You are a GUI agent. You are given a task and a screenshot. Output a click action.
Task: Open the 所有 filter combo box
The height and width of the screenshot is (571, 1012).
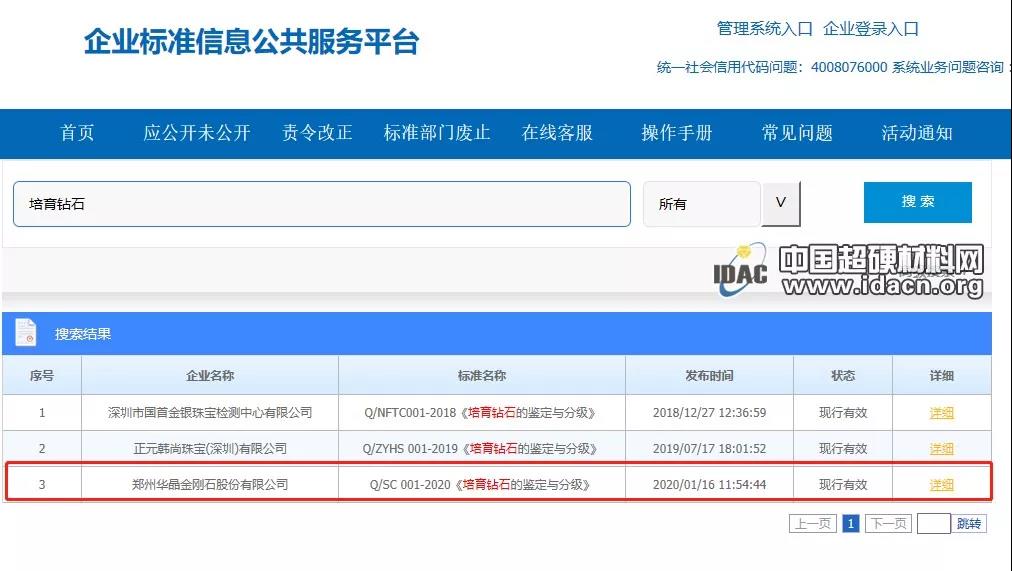pos(702,204)
